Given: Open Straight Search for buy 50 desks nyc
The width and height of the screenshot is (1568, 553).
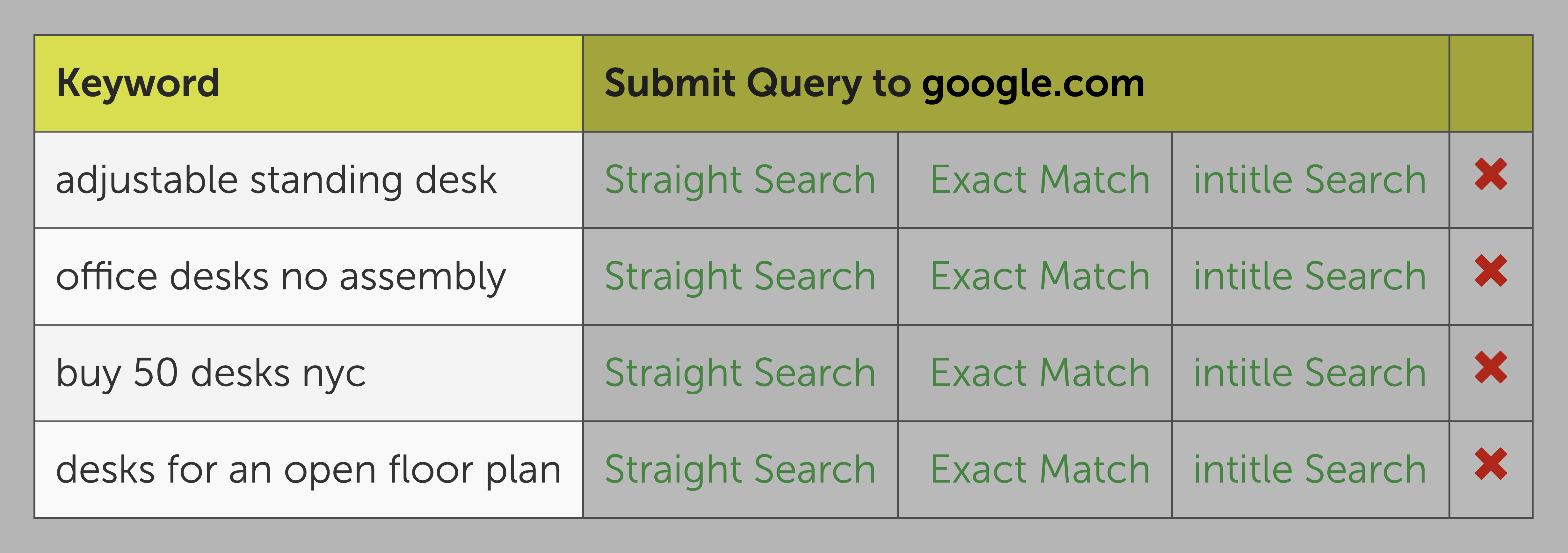Looking at the screenshot, I should click(x=740, y=373).
